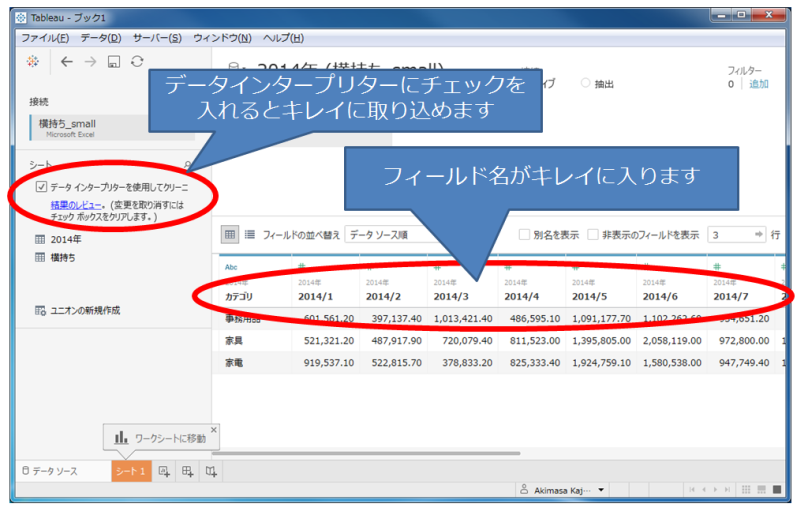This screenshot has width=800, height=511.
Task: Switch to metadata list view
Action: click(x=249, y=235)
